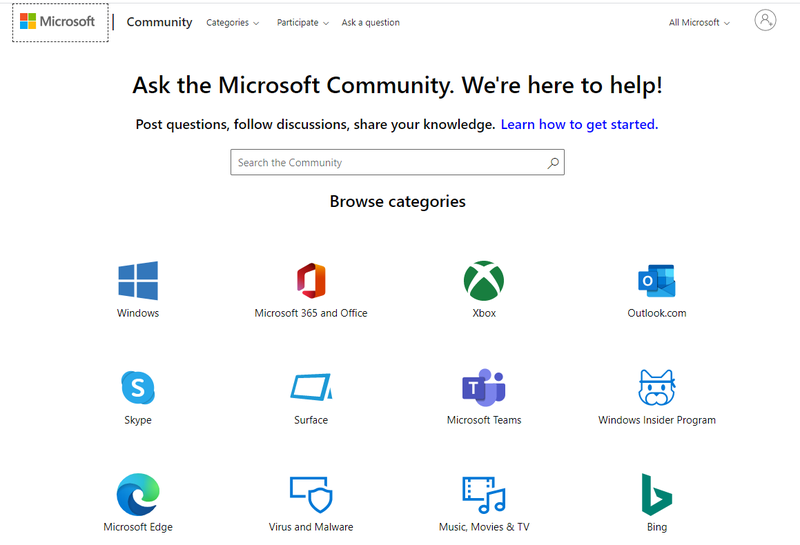Open the Surface device icon
Screen dimensions: 800x545
[x=311, y=387]
